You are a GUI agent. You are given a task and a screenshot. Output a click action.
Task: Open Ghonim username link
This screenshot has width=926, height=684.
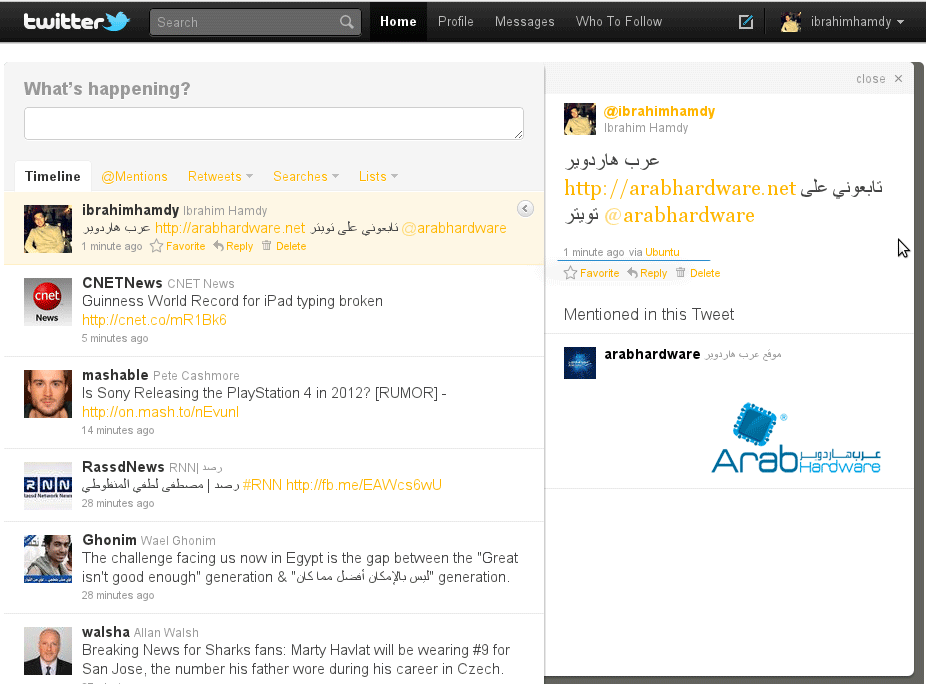(x=109, y=540)
